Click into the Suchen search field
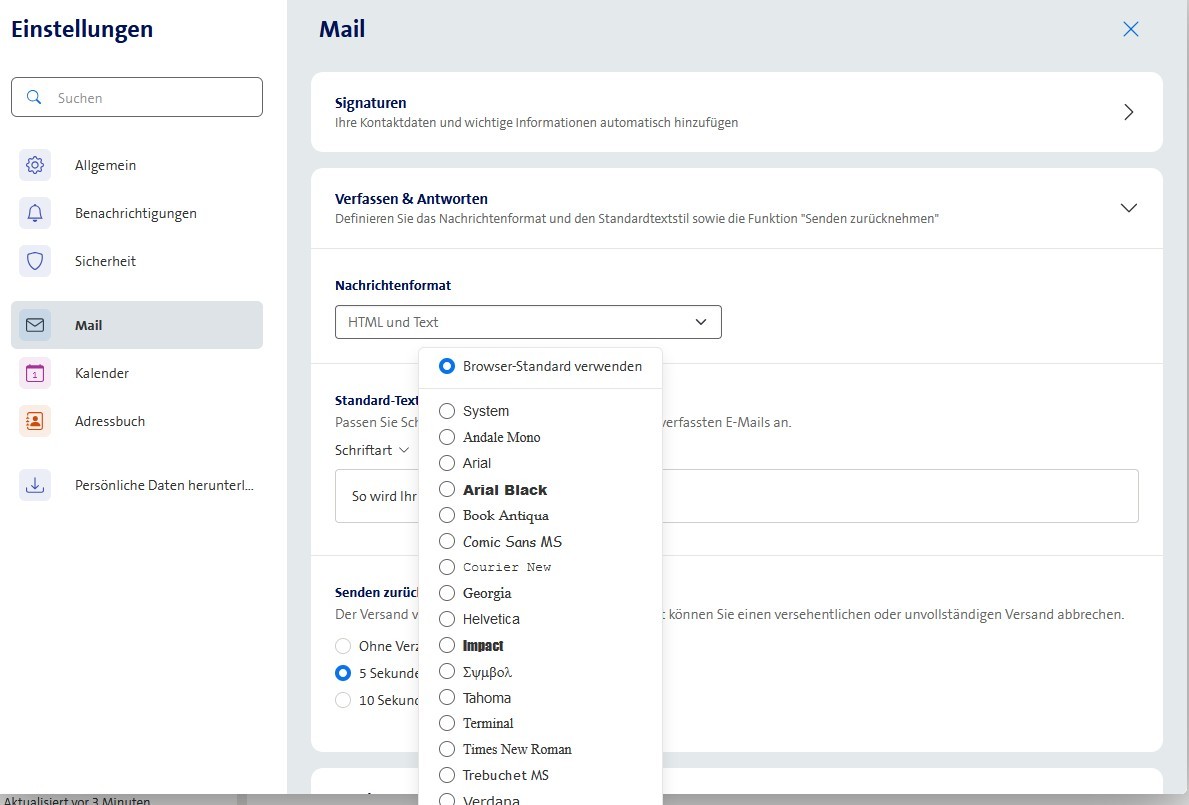 (x=150, y=98)
